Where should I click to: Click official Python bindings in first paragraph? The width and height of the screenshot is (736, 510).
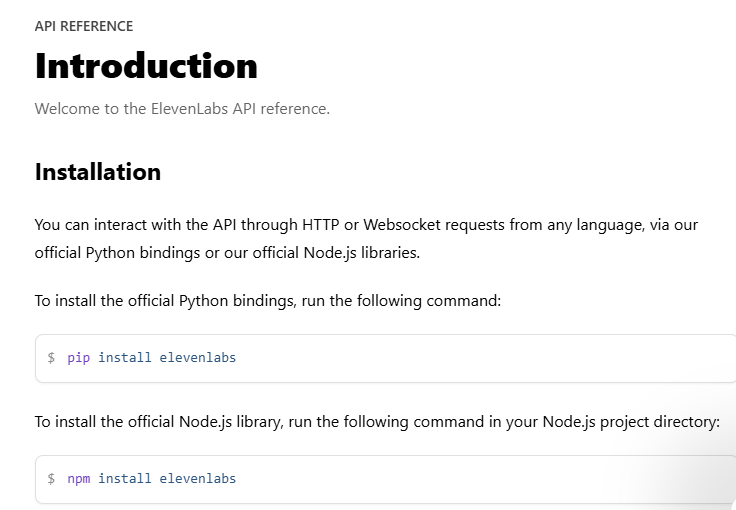click(x=117, y=253)
